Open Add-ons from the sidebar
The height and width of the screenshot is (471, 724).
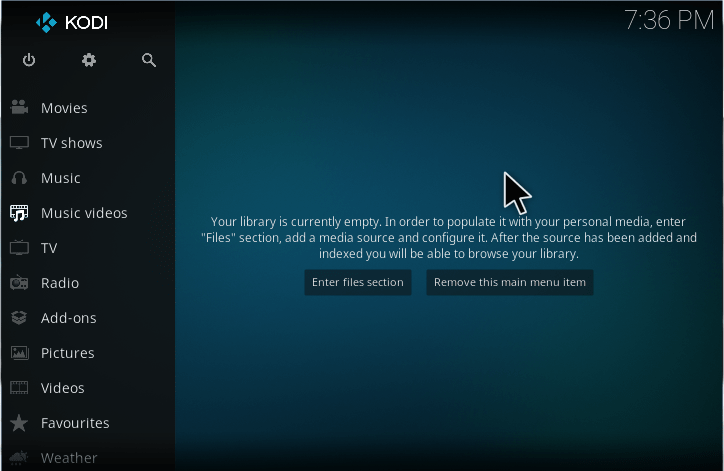[68, 318]
